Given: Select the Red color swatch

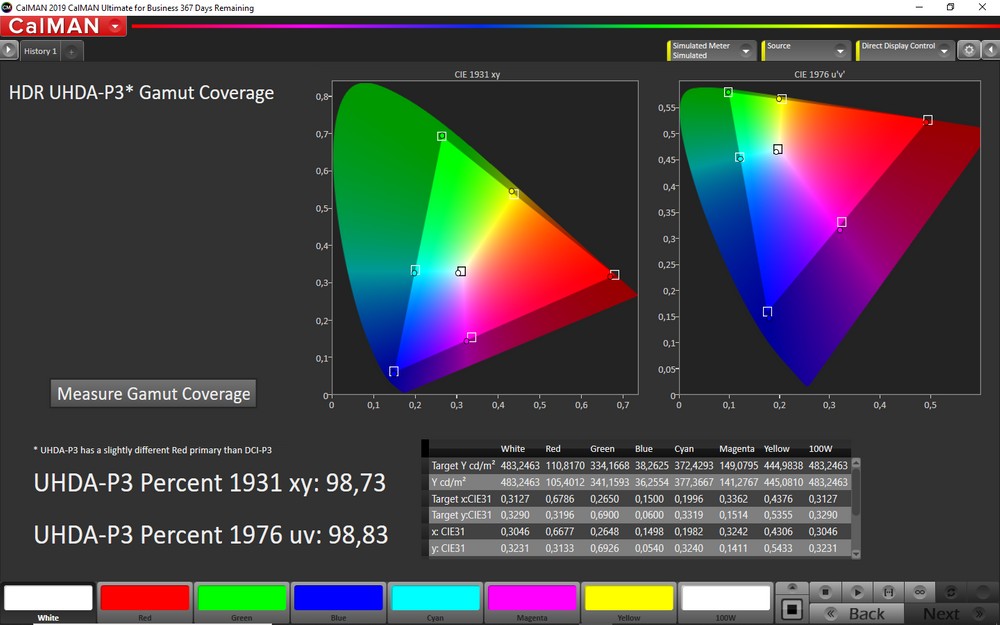Looking at the screenshot, I should (145, 598).
